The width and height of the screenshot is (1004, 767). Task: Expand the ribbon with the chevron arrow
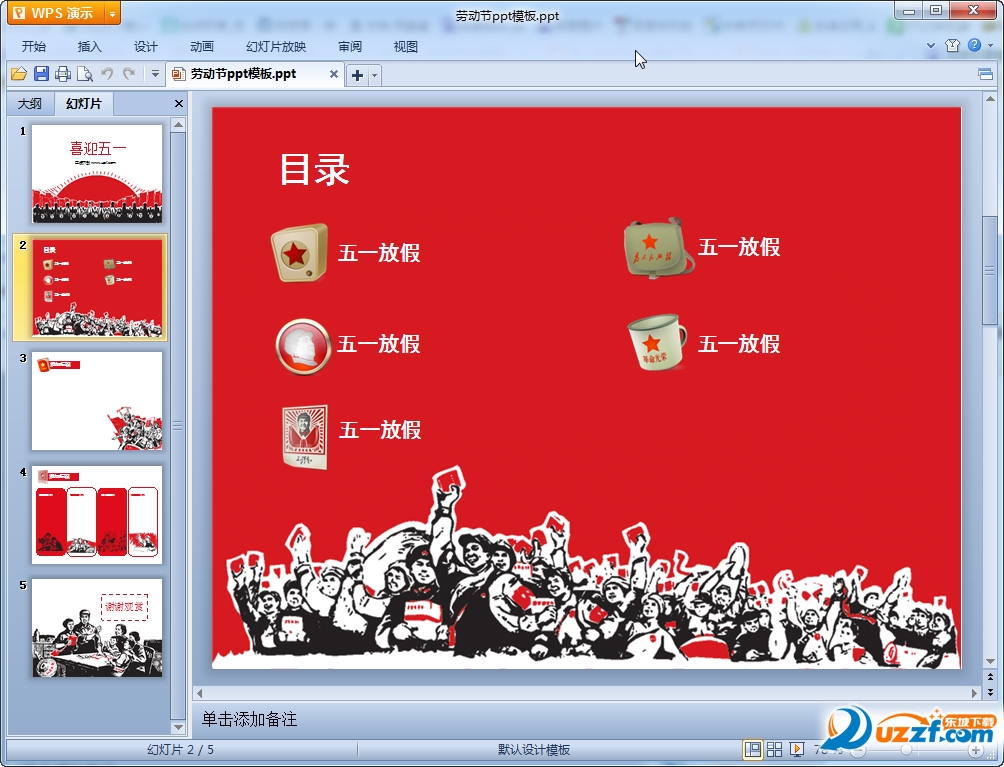coord(931,45)
